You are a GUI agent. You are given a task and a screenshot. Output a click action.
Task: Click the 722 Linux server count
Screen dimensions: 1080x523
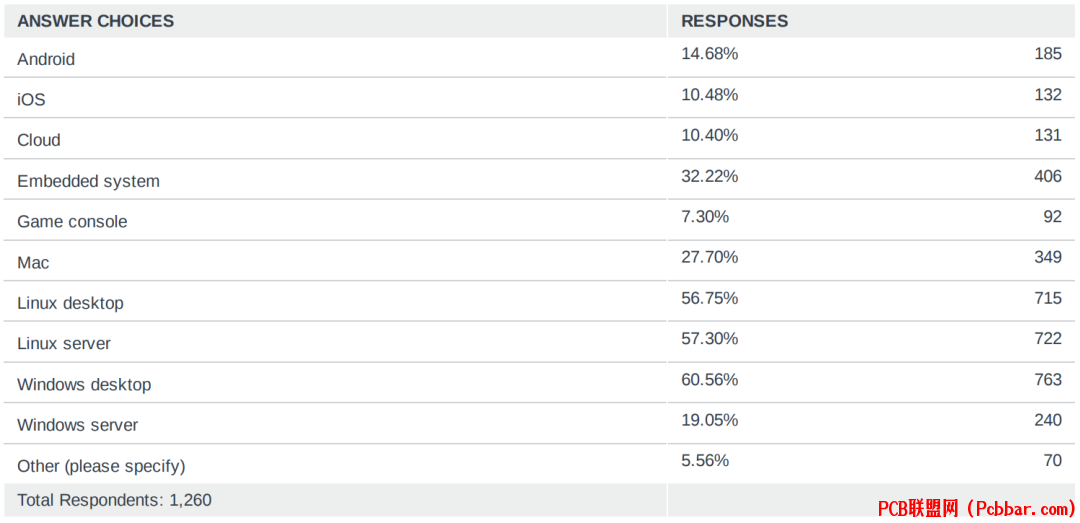[x=1048, y=338]
